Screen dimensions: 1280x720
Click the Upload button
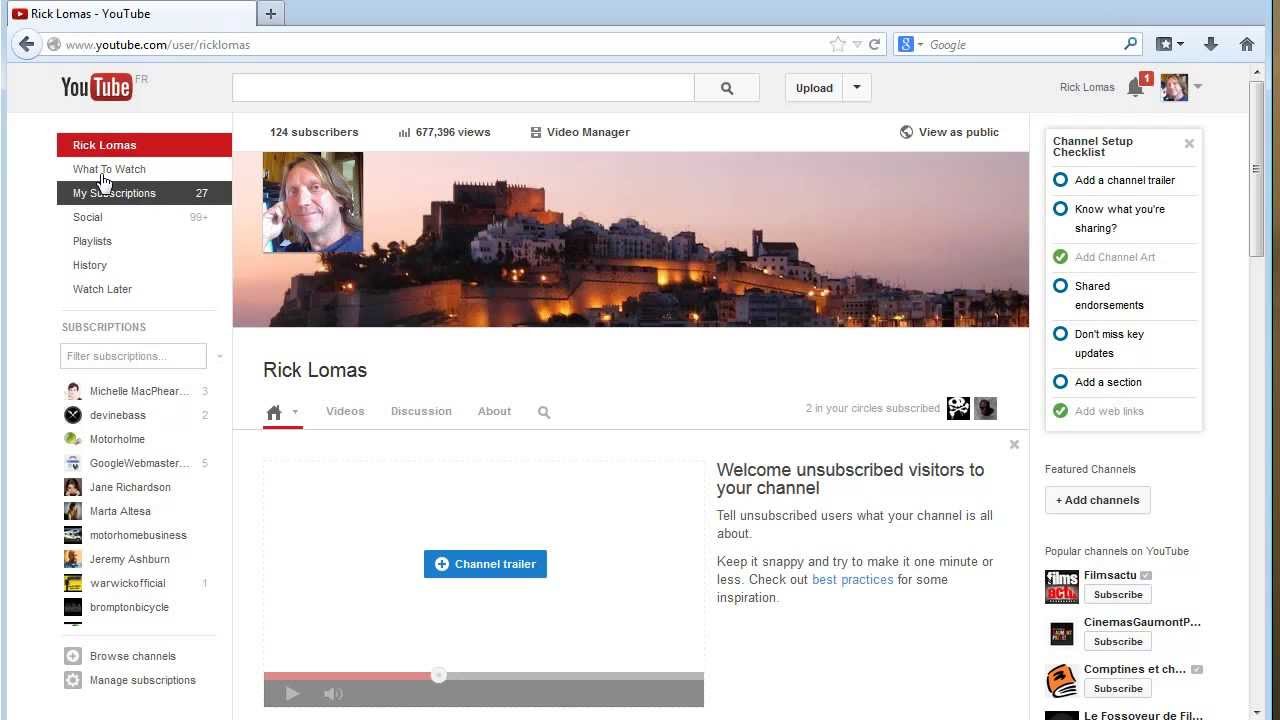pyautogui.click(x=814, y=88)
